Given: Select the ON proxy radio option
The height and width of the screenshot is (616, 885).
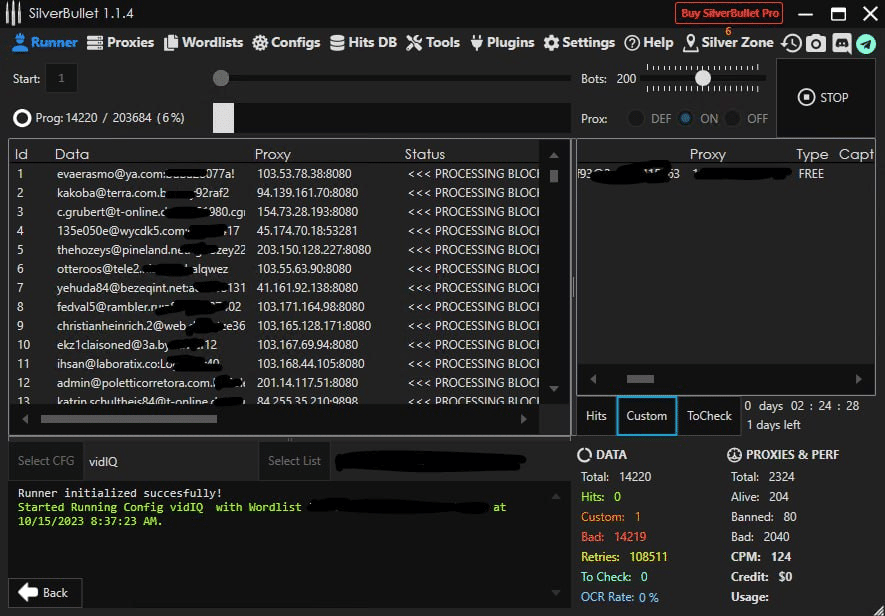Looking at the screenshot, I should (686, 119).
